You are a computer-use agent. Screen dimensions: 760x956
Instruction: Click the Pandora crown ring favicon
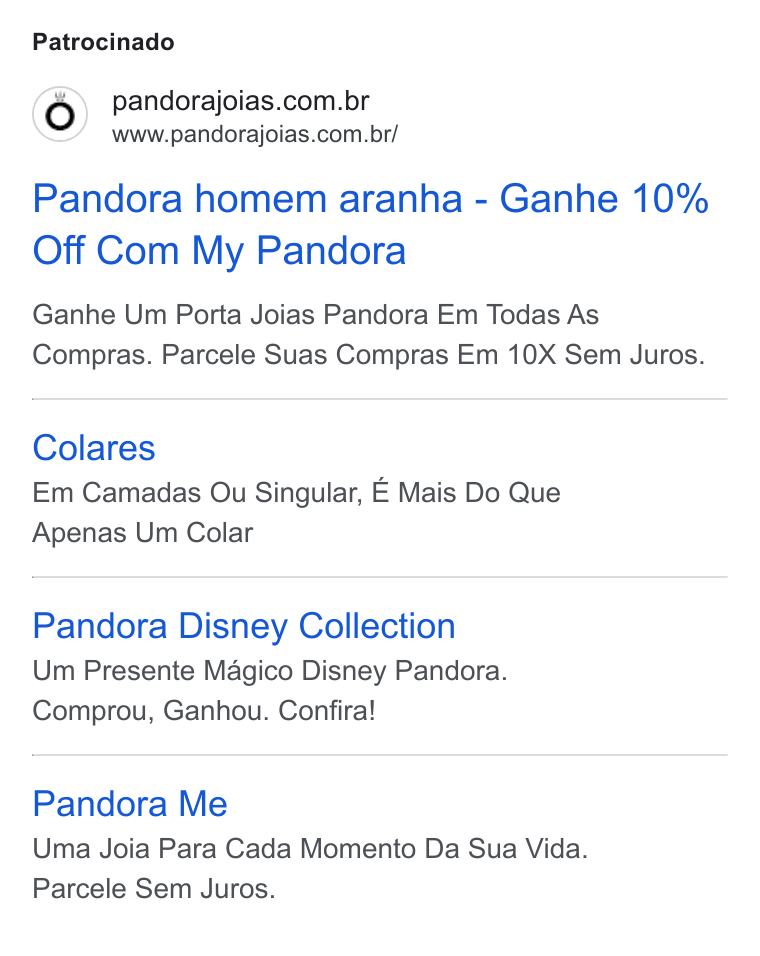point(60,114)
